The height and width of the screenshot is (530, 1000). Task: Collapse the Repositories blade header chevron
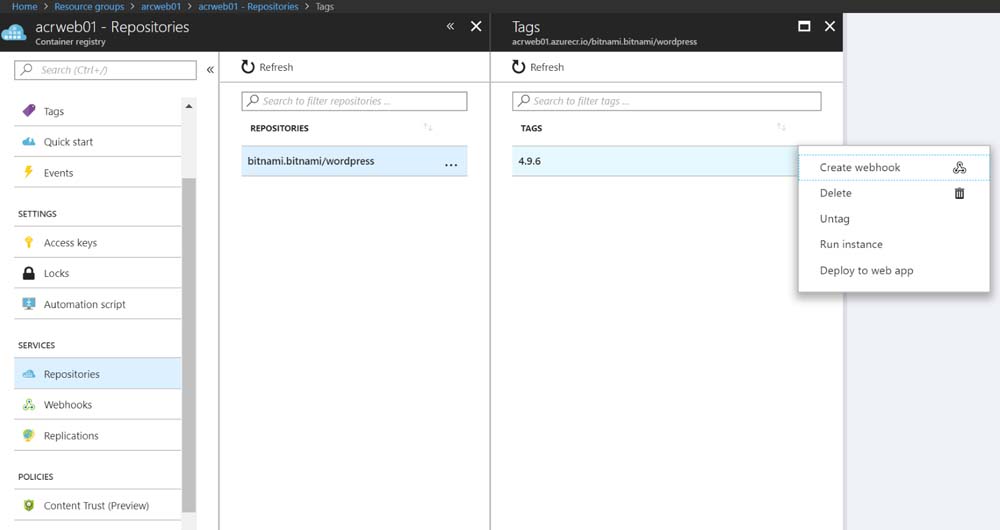coord(450,27)
